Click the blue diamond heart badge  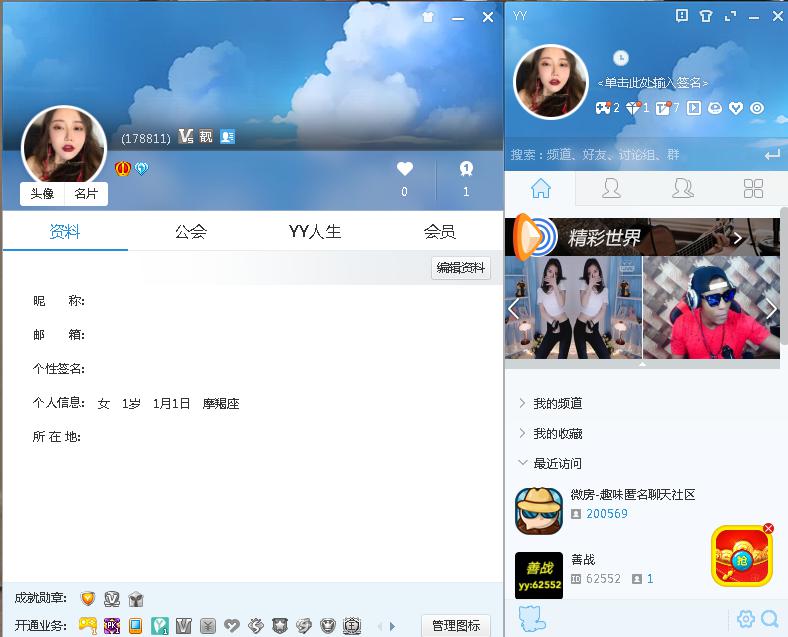[141, 168]
